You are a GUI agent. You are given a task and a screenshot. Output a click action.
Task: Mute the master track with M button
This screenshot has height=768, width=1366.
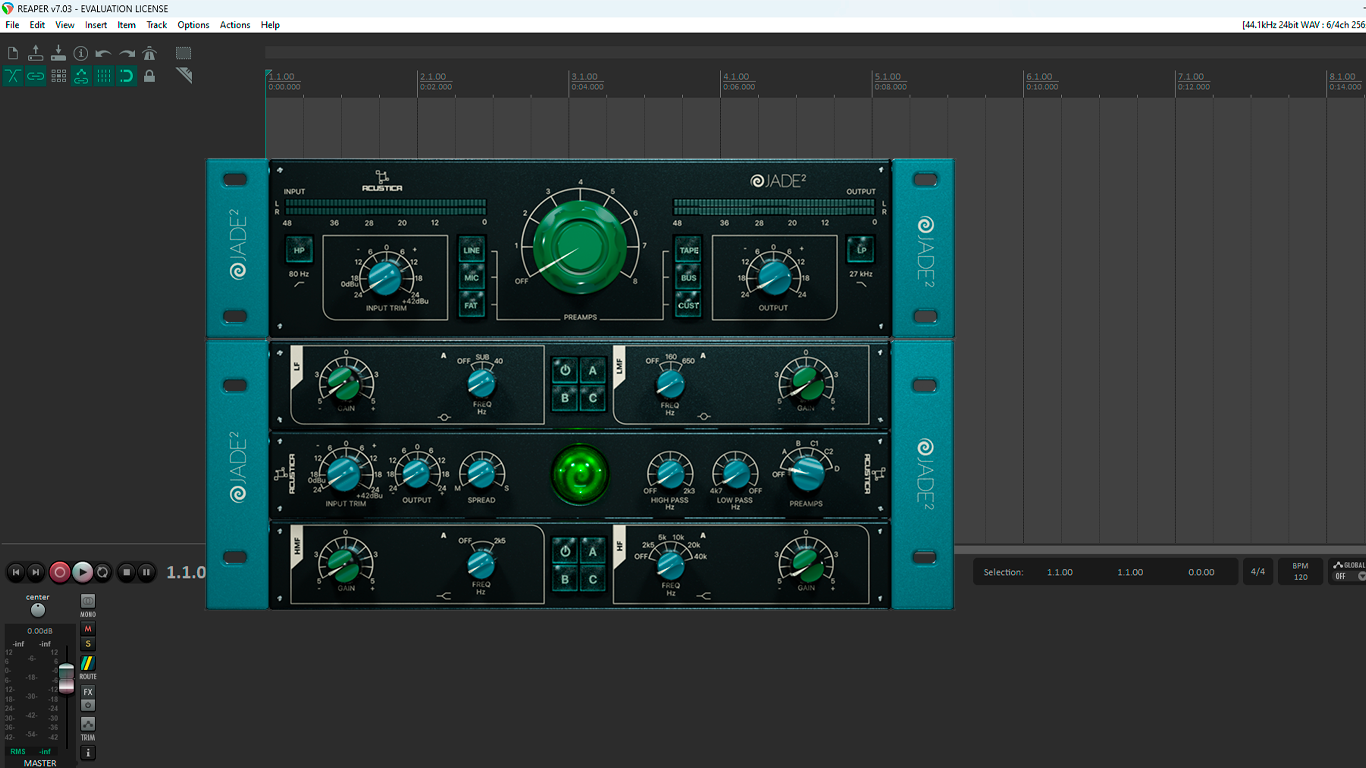(88, 629)
